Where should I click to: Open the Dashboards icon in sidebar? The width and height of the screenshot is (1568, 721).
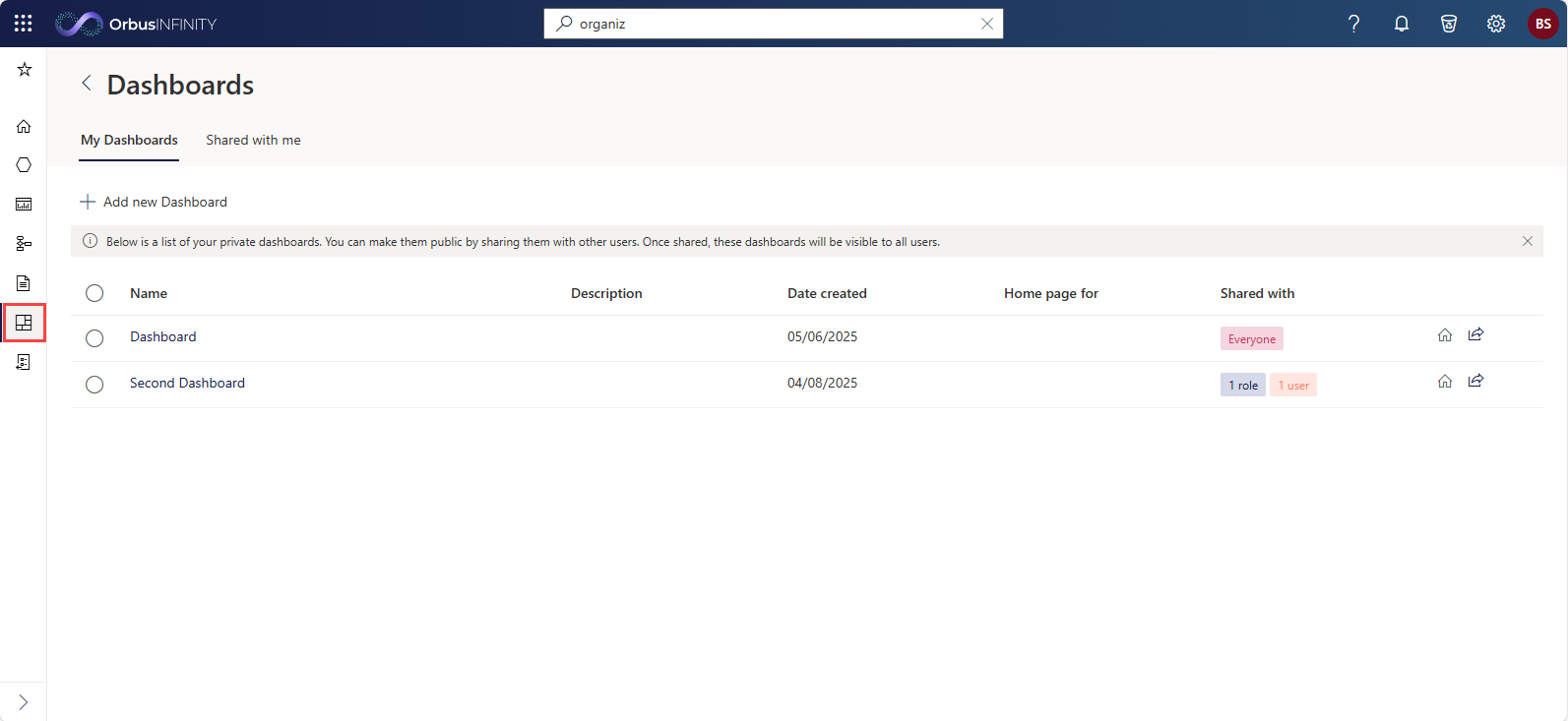click(24, 323)
